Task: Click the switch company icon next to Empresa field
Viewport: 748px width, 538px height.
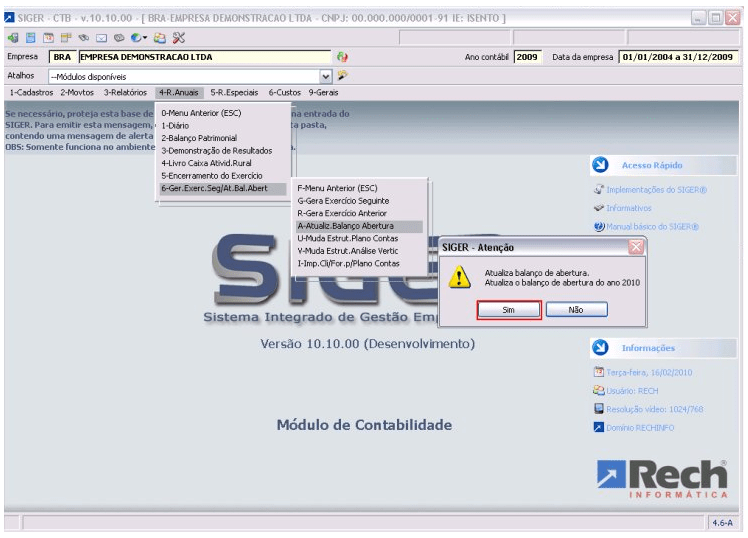Action: pyautogui.click(x=342, y=57)
